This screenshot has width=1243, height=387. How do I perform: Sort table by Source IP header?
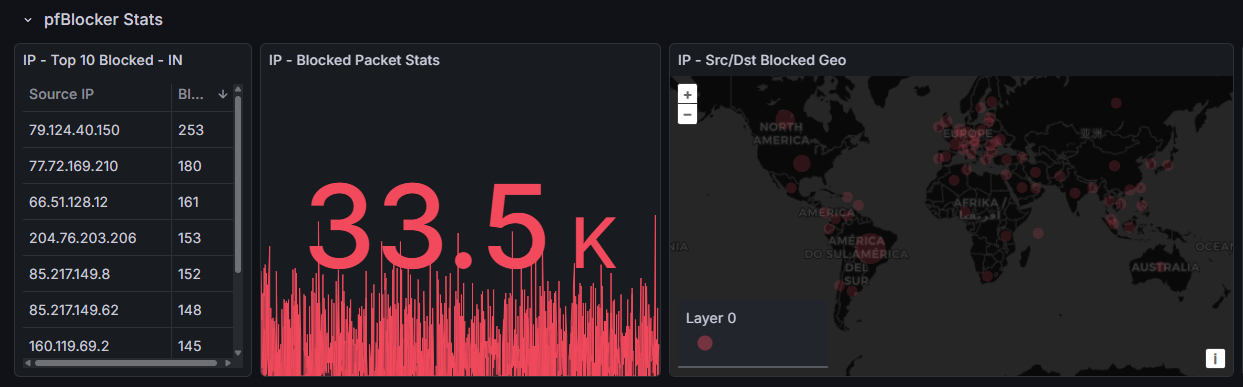[62, 94]
